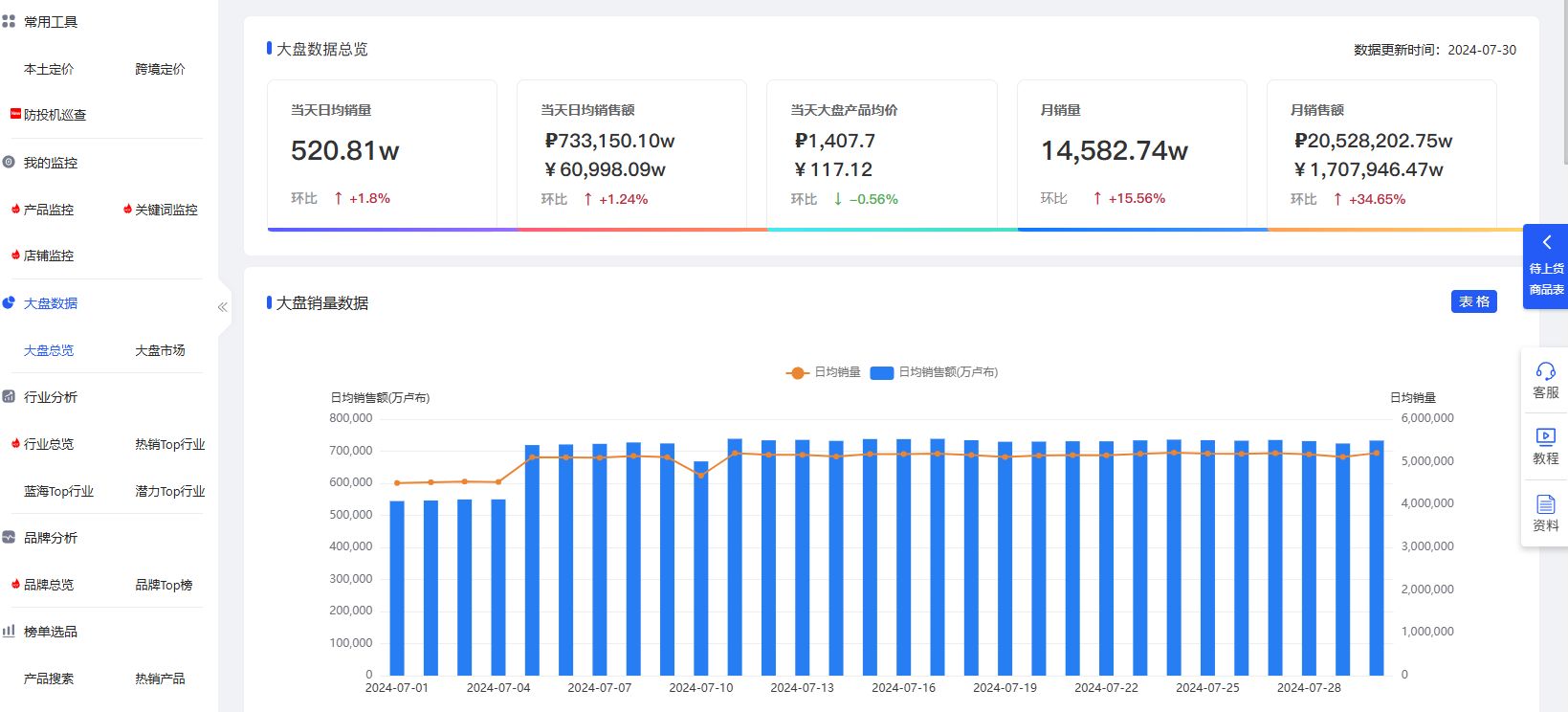Viewport: 1568px width, 712px height.
Task: Click the 14,582.74w value
Action: 1115,150
